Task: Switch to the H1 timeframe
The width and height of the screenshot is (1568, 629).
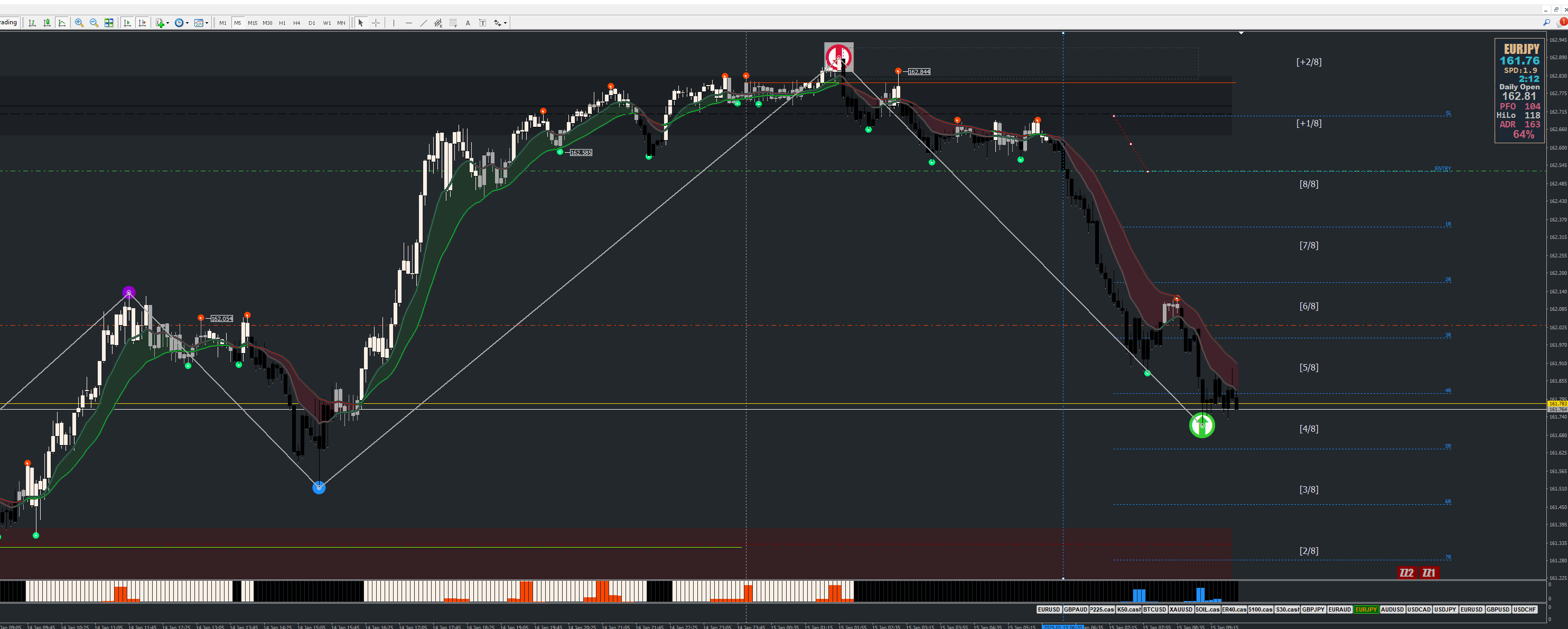Action: (282, 23)
